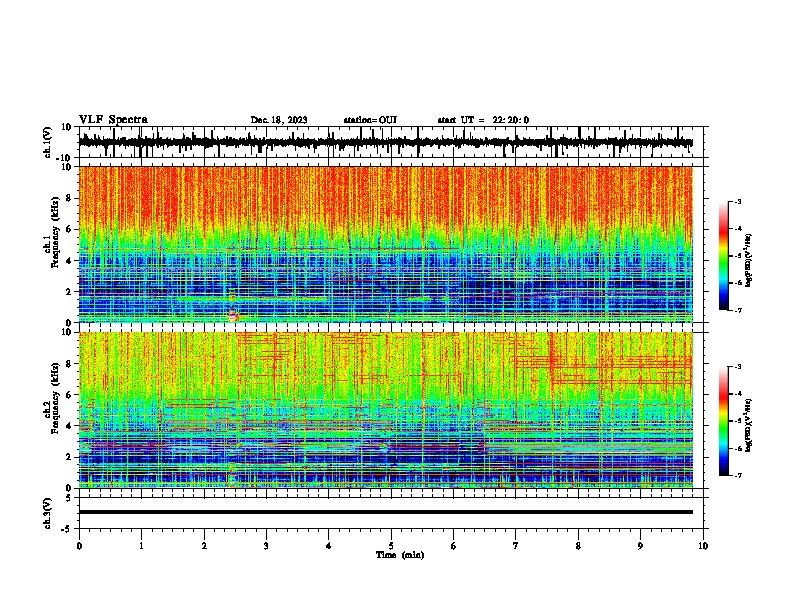792x612 pixels.
Task: Click the "5" tick on the time axis
Action: (391, 546)
